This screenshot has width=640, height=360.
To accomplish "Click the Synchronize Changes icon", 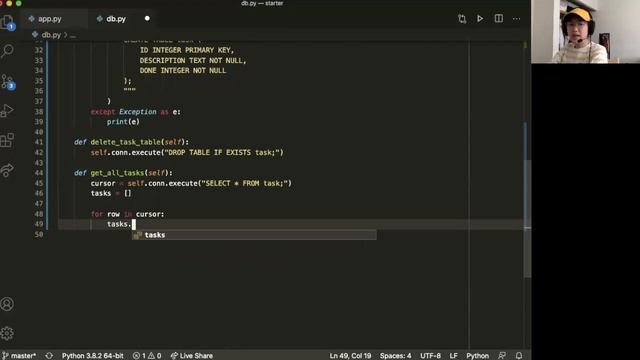I will point(49,356).
